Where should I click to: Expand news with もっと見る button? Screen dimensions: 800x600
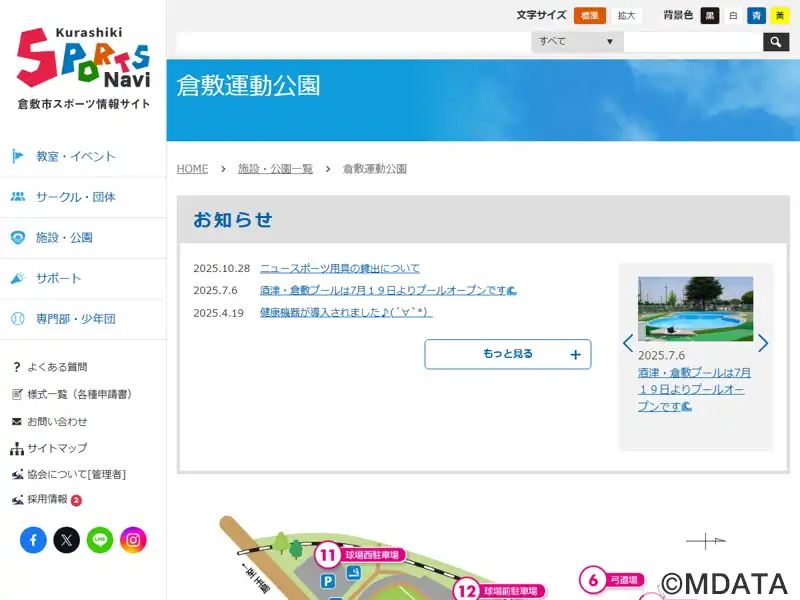click(x=507, y=354)
